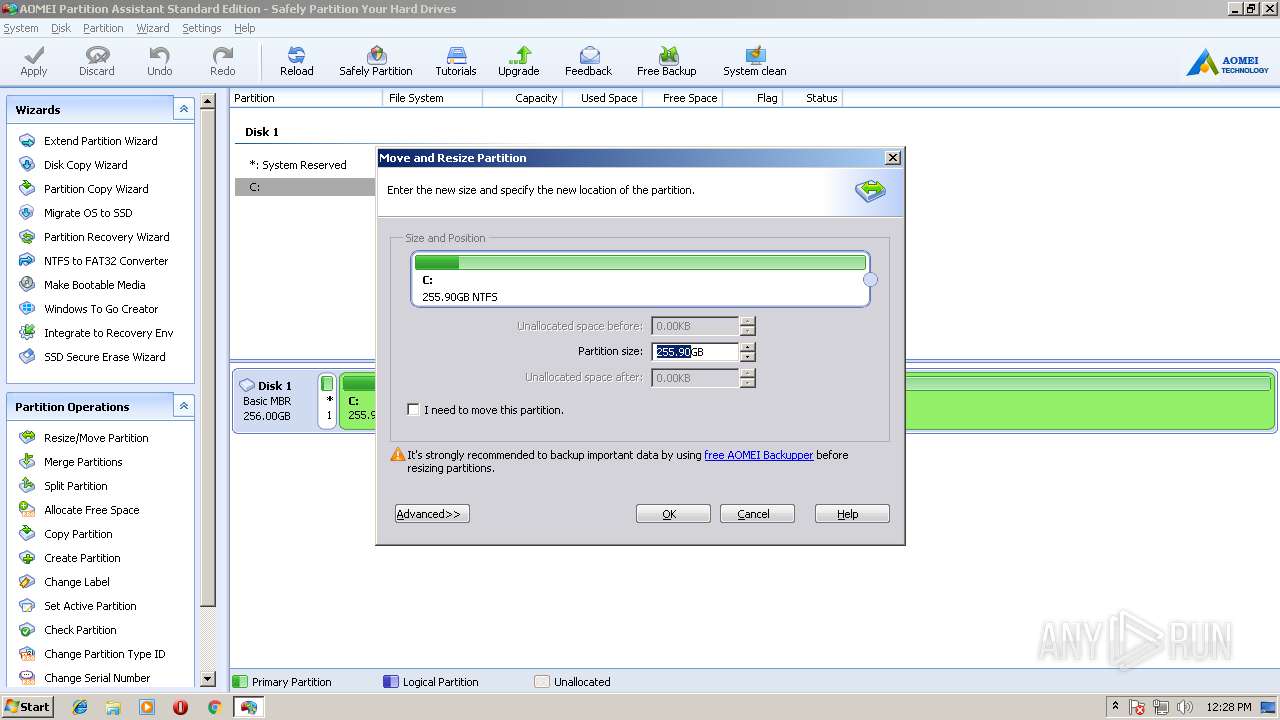Image resolution: width=1280 pixels, height=720 pixels.
Task: Open the System menu
Action: pos(21,28)
